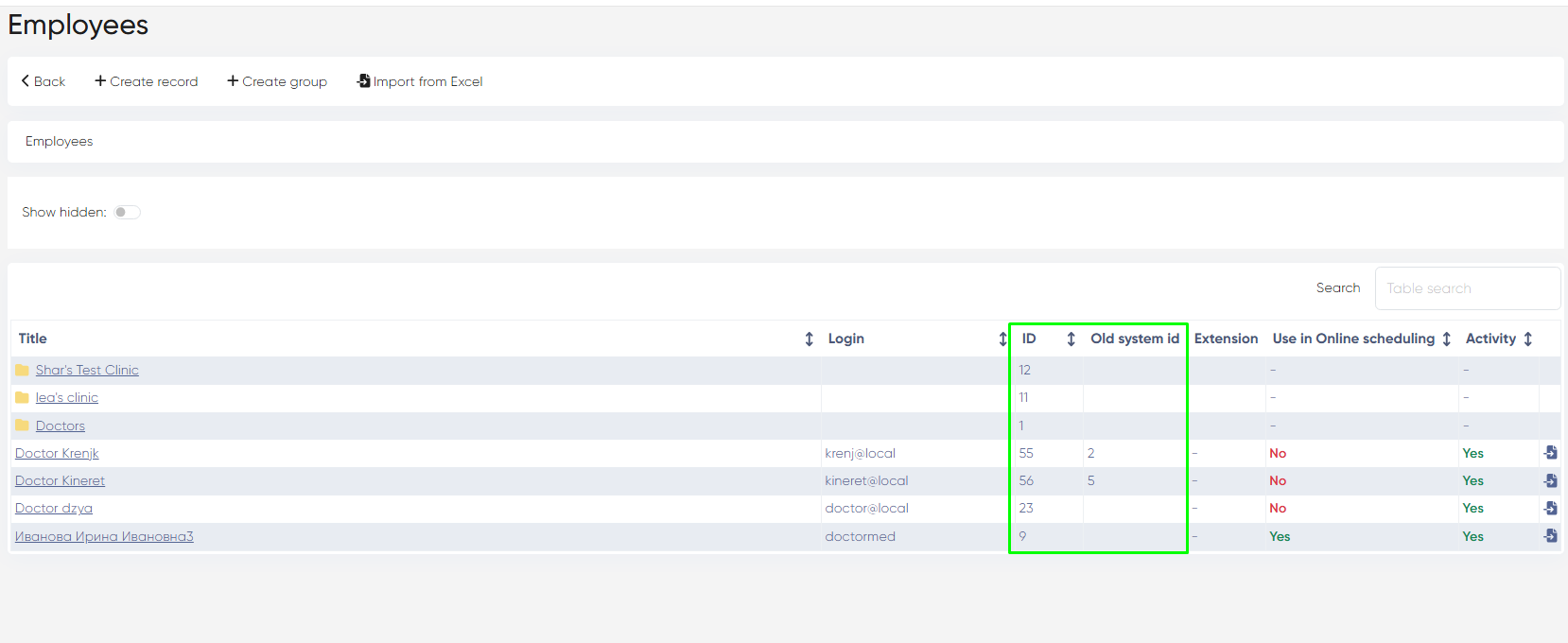Click Create group in the toolbar

(x=277, y=81)
